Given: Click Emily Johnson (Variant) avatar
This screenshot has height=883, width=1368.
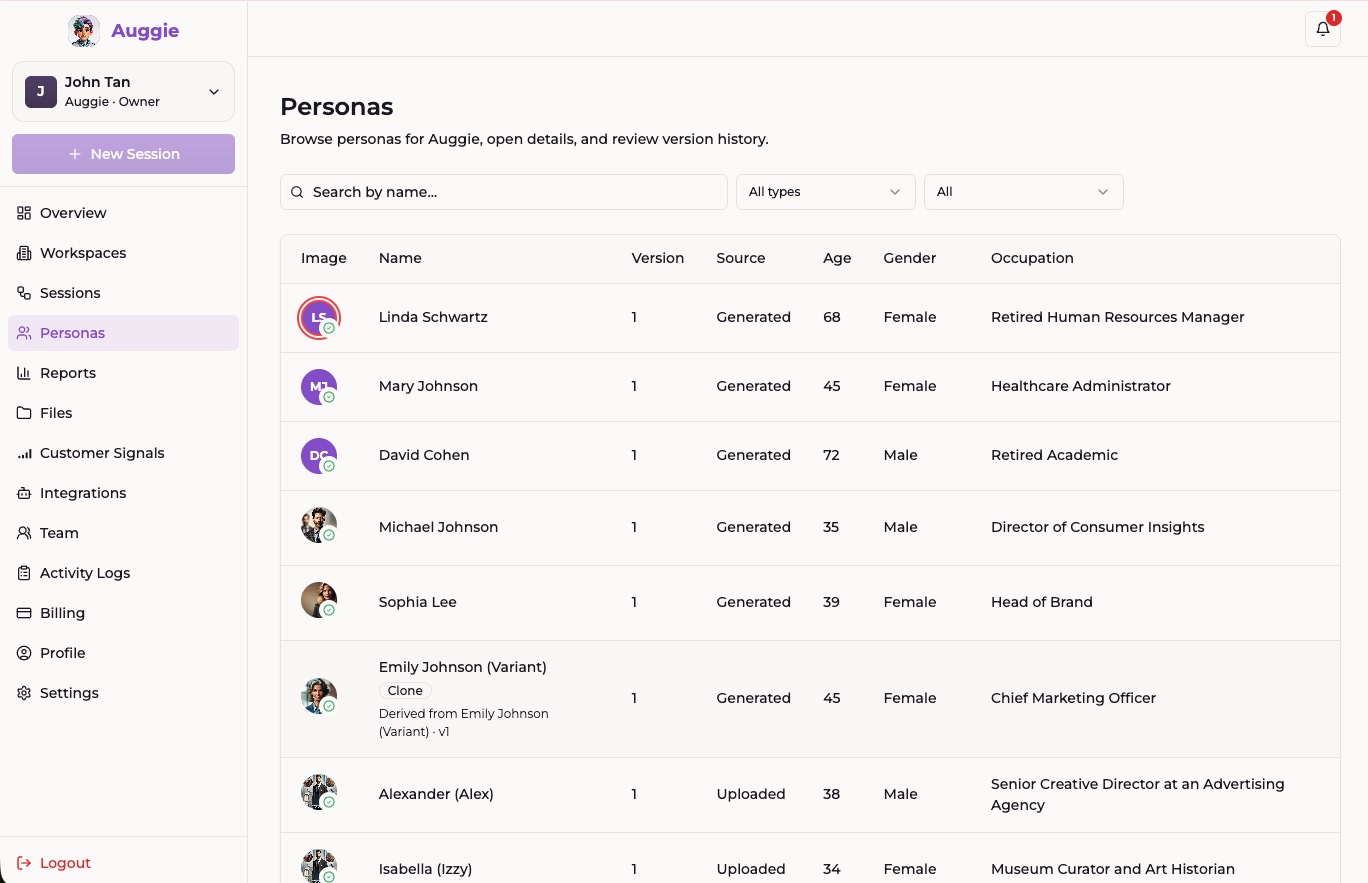Looking at the screenshot, I should click(x=319, y=696).
